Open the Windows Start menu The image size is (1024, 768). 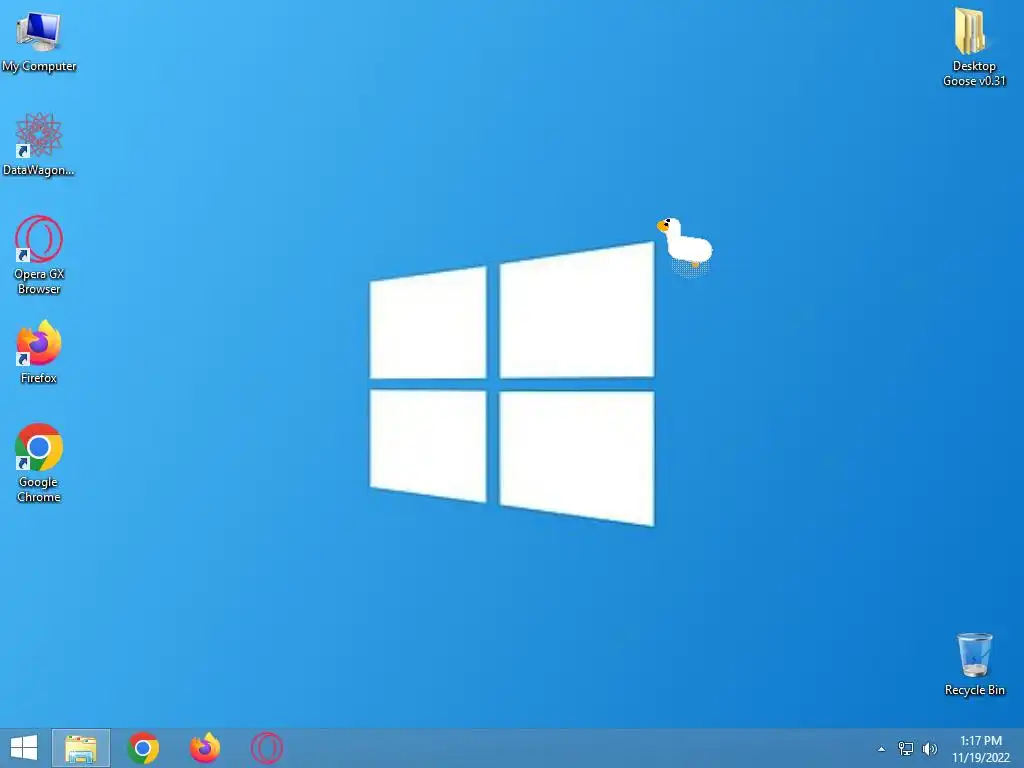click(x=24, y=748)
